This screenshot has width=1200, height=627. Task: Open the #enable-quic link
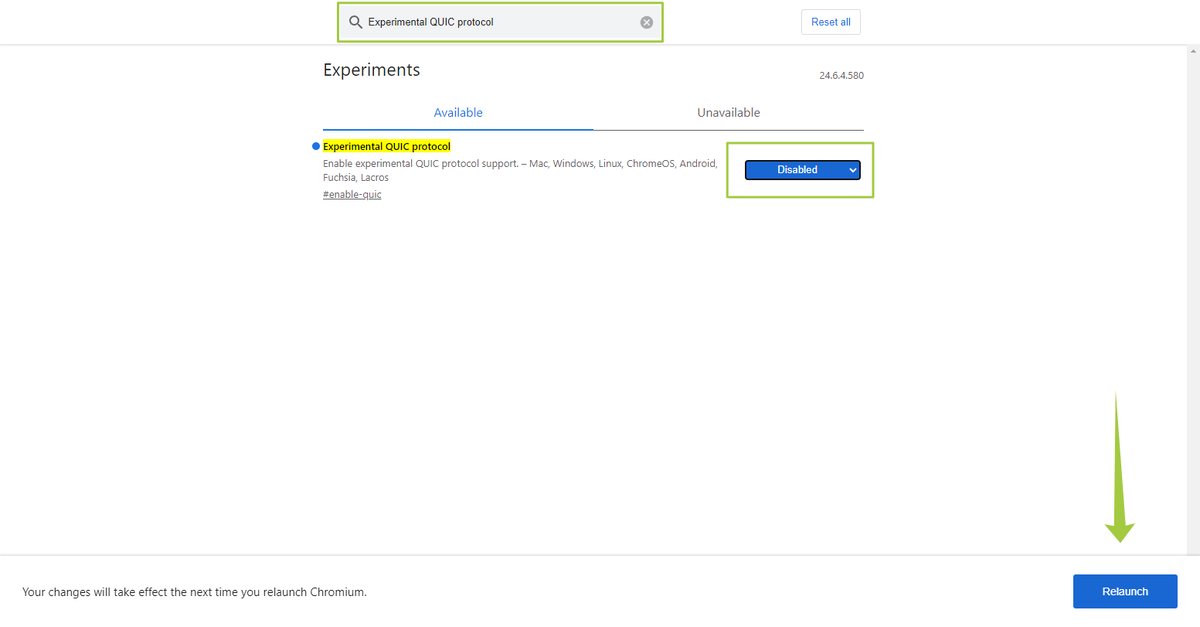[352, 194]
